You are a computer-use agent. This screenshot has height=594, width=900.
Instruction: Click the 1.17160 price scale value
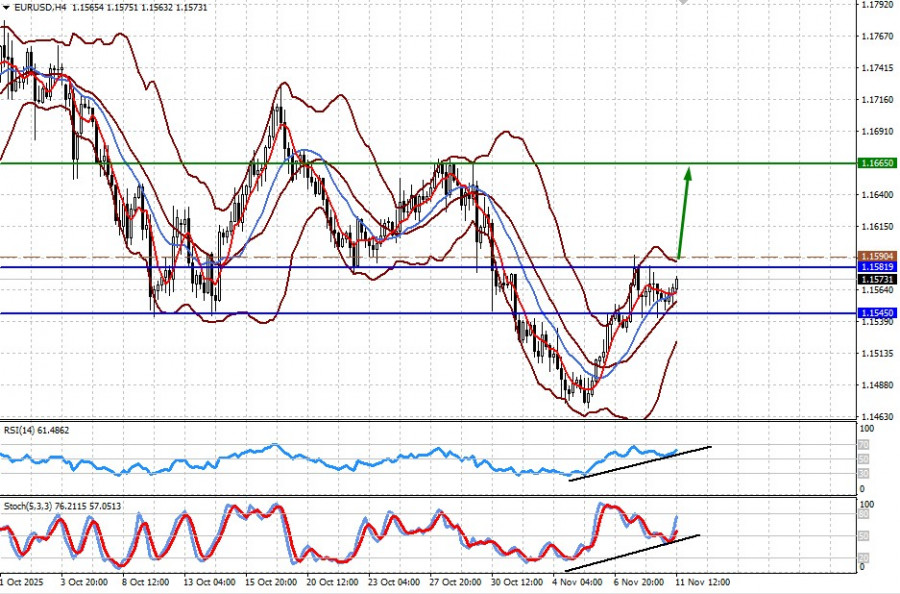[x=878, y=100]
